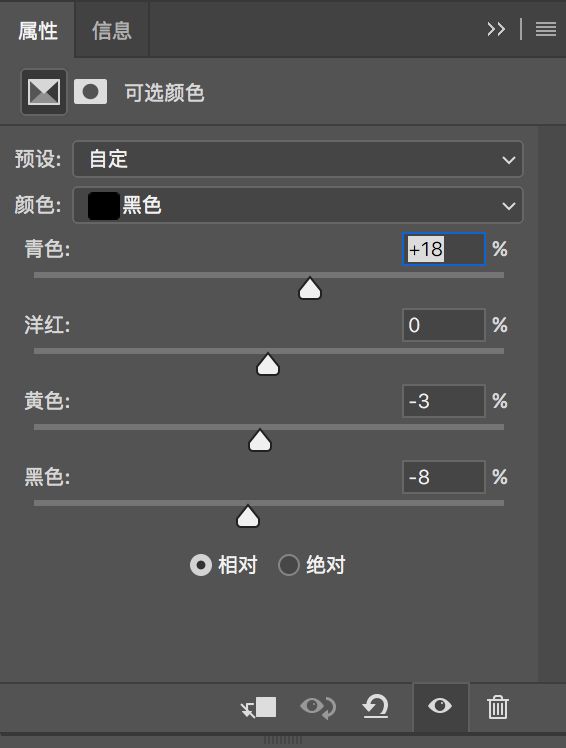This screenshot has width=566, height=748.
Task: Collapse panel with double-arrow icon
Action: click(496, 29)
